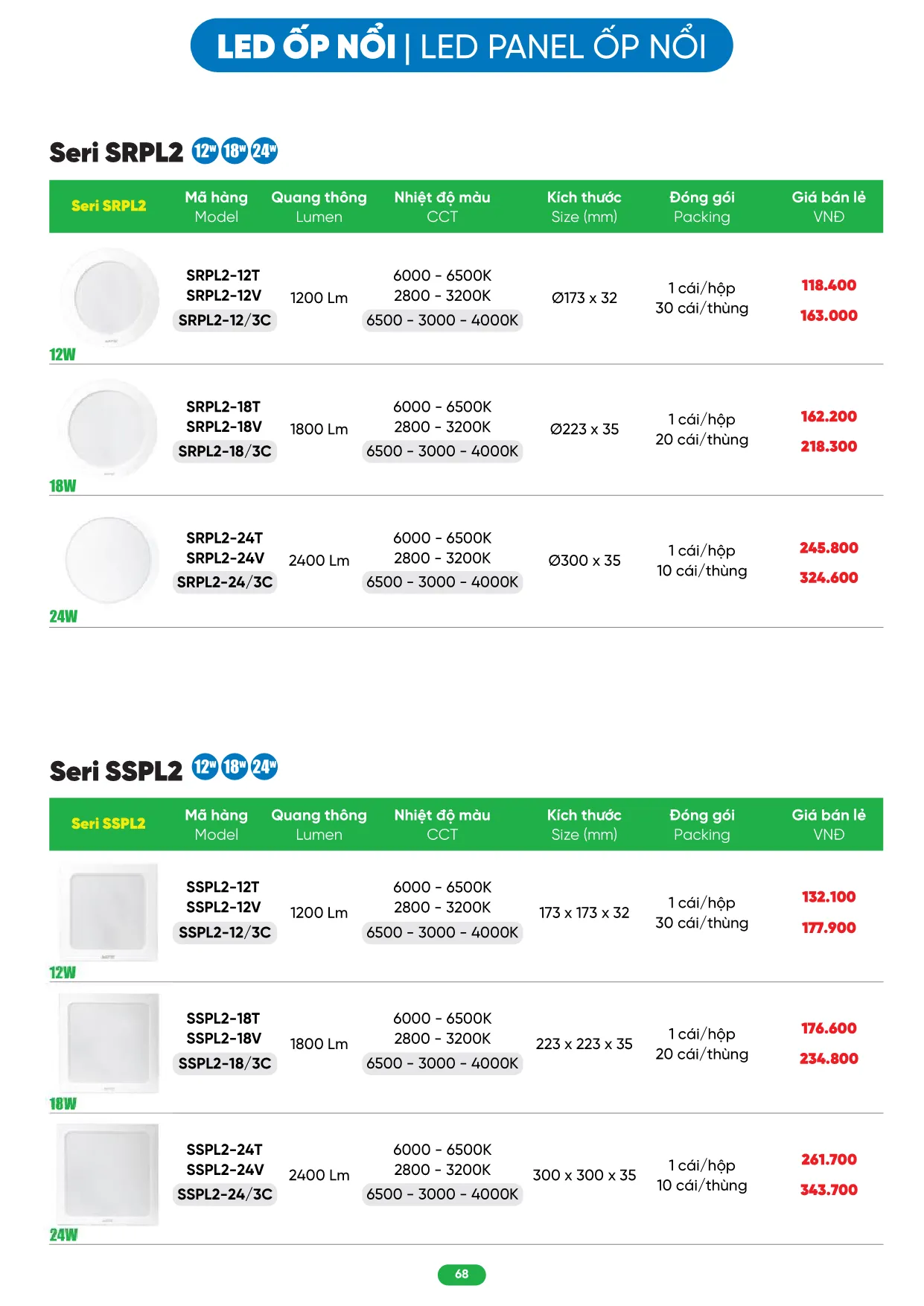This screenshot has height=1306, width=924.
Task: Click the SRPL2-12/3C model code
Action: pos(224,320)
